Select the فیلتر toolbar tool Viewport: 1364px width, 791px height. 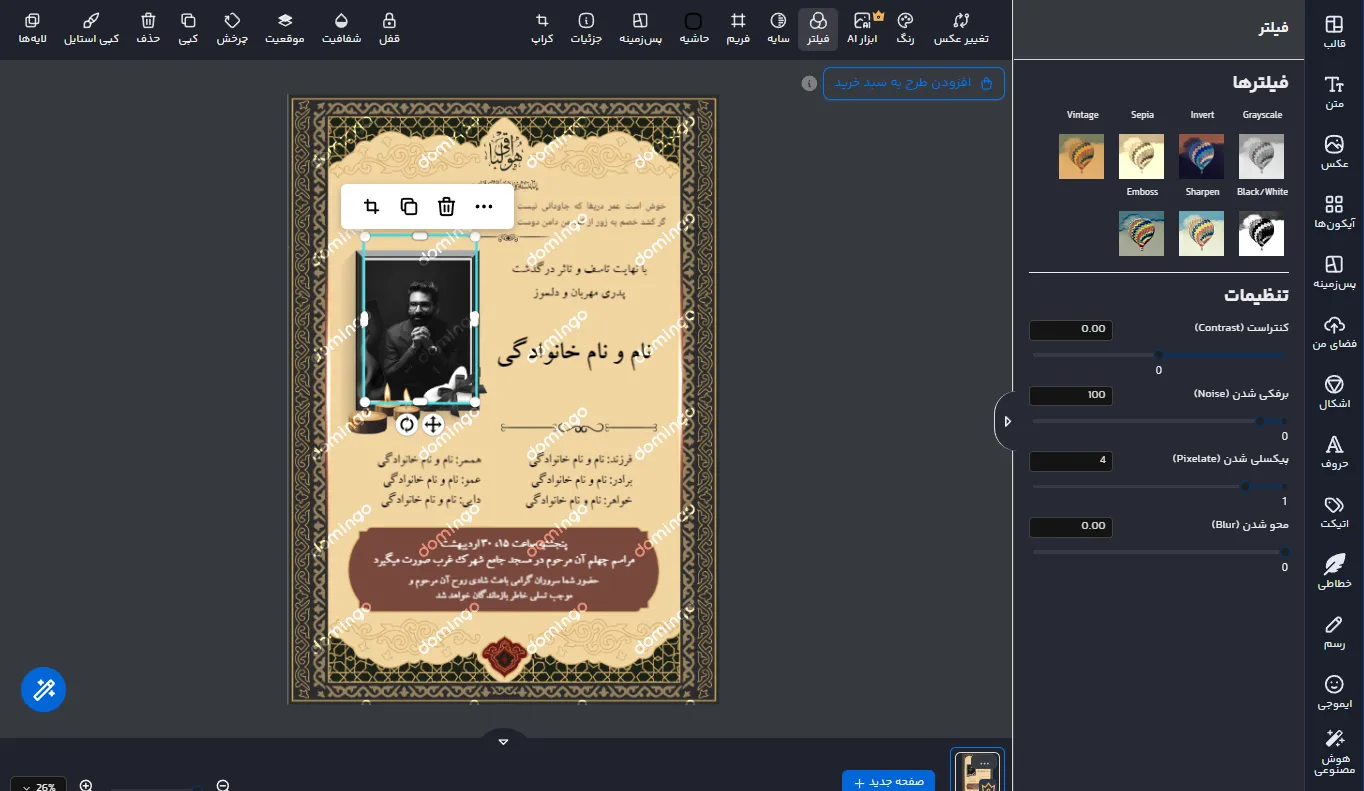click(818, 28)
